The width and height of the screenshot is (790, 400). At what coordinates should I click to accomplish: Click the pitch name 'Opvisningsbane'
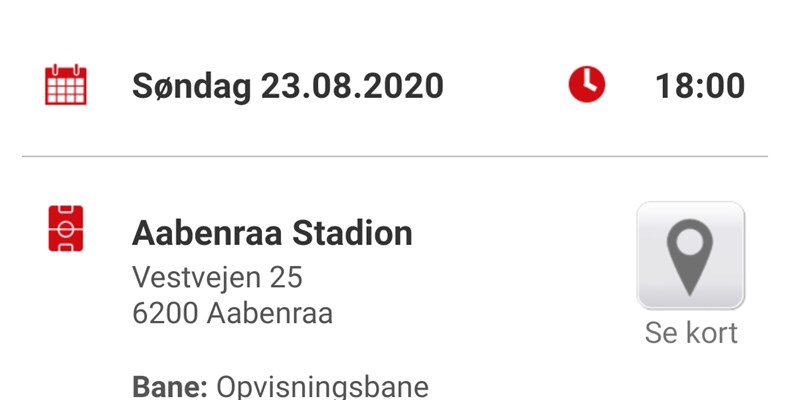click(x=322, y=388)
